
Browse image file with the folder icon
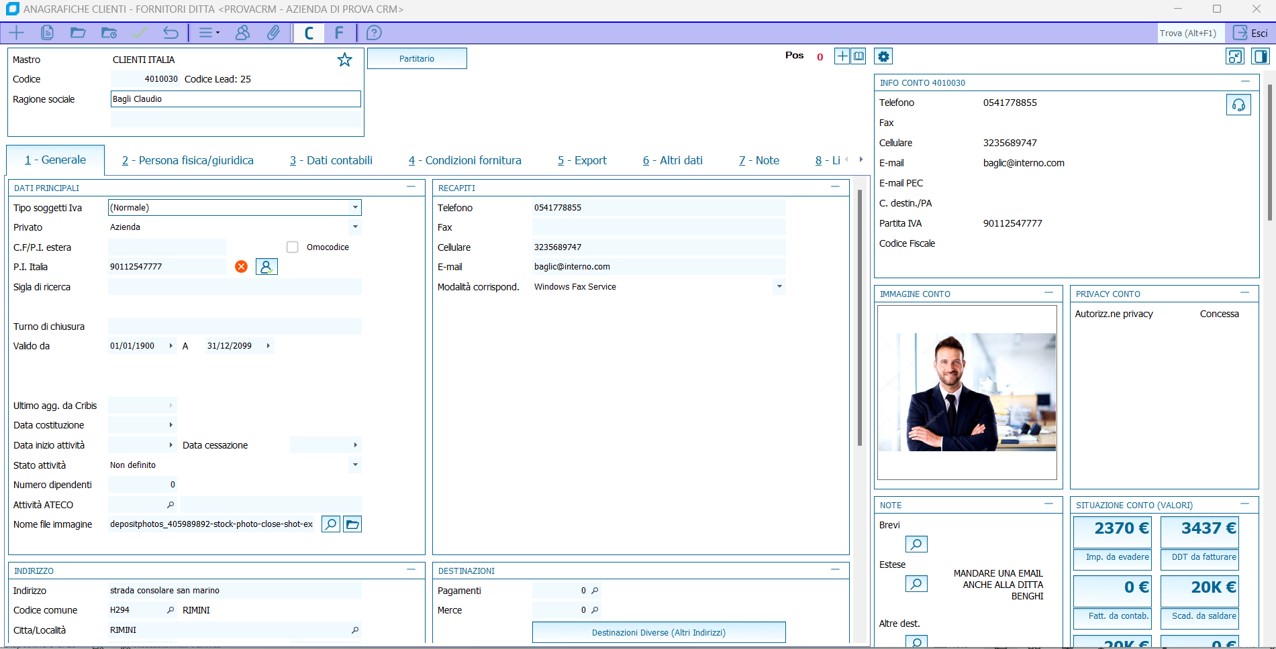click(x=352, y=524)
